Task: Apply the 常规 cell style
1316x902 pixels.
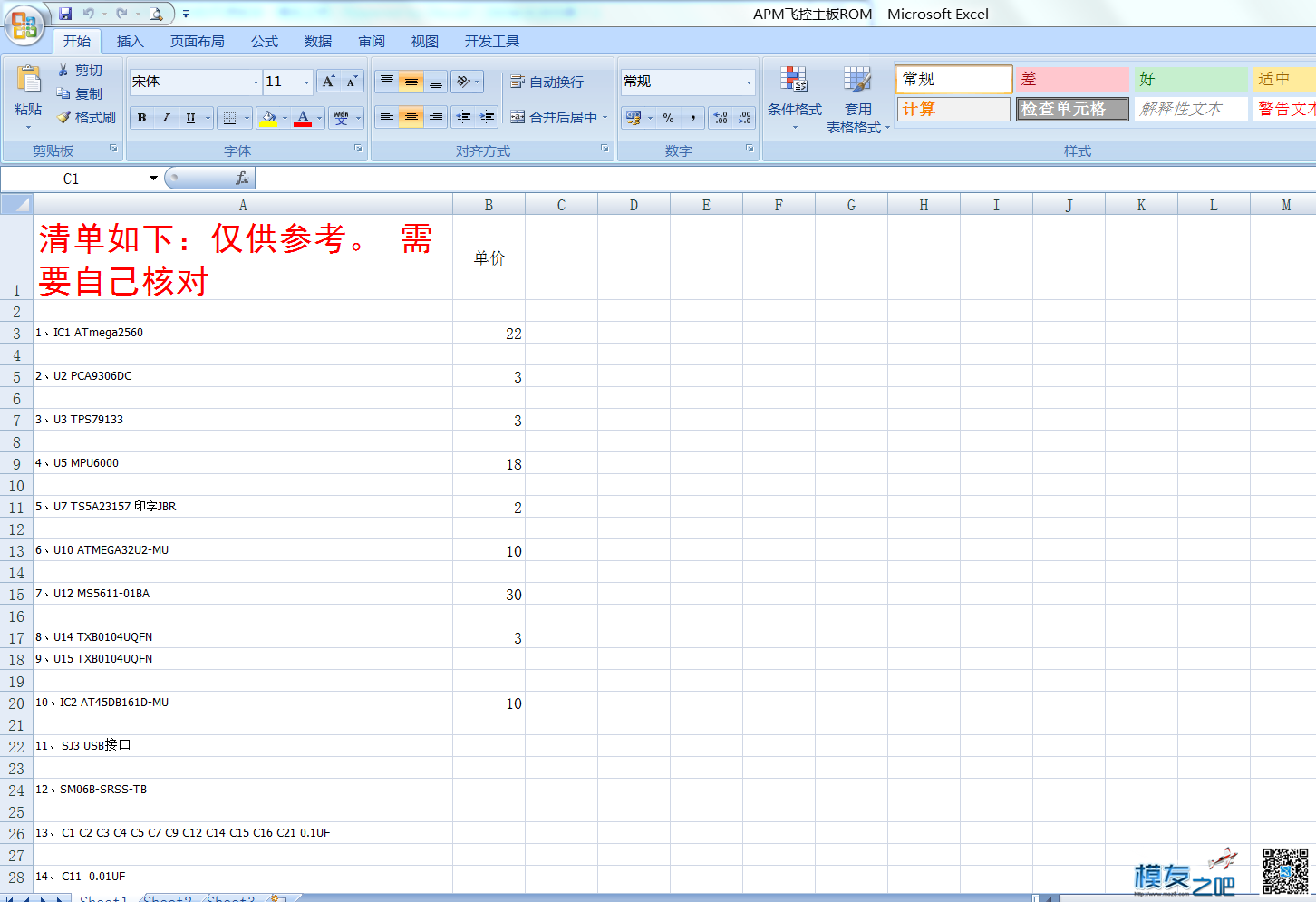Action: click(953, 79)
